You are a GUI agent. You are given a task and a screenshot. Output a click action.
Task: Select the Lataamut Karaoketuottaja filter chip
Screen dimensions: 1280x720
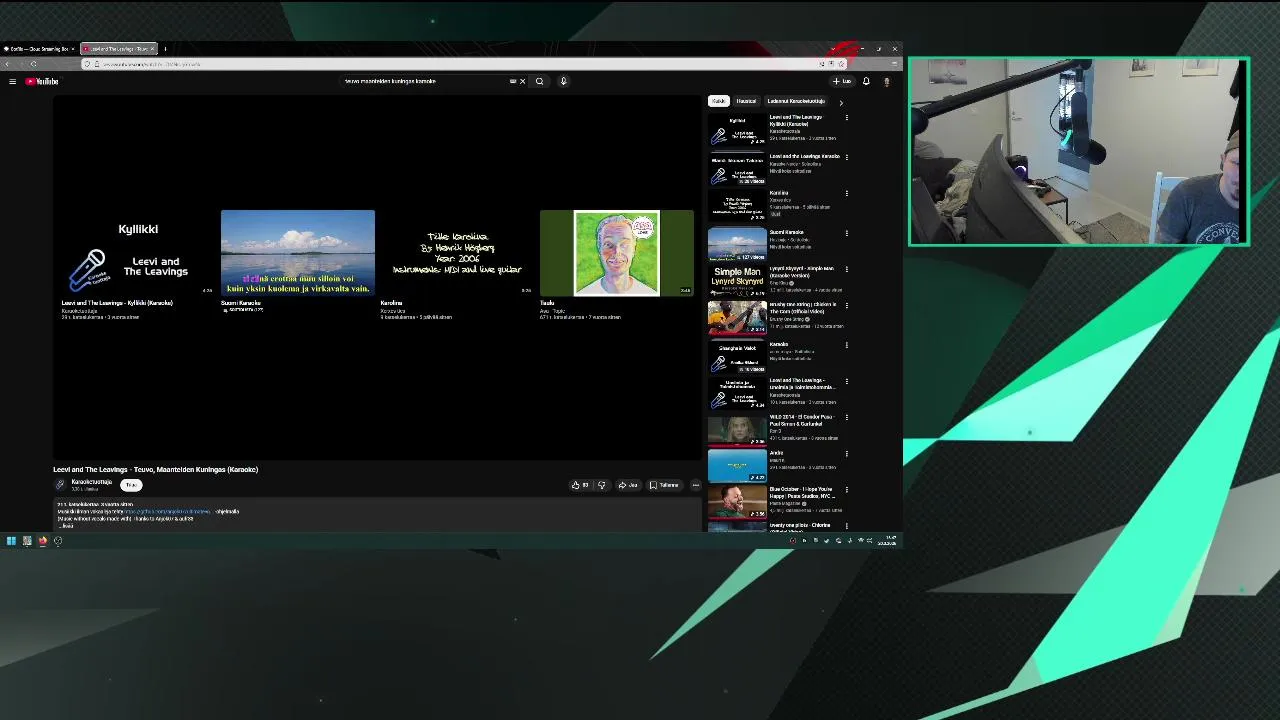(x=796, y=101)
